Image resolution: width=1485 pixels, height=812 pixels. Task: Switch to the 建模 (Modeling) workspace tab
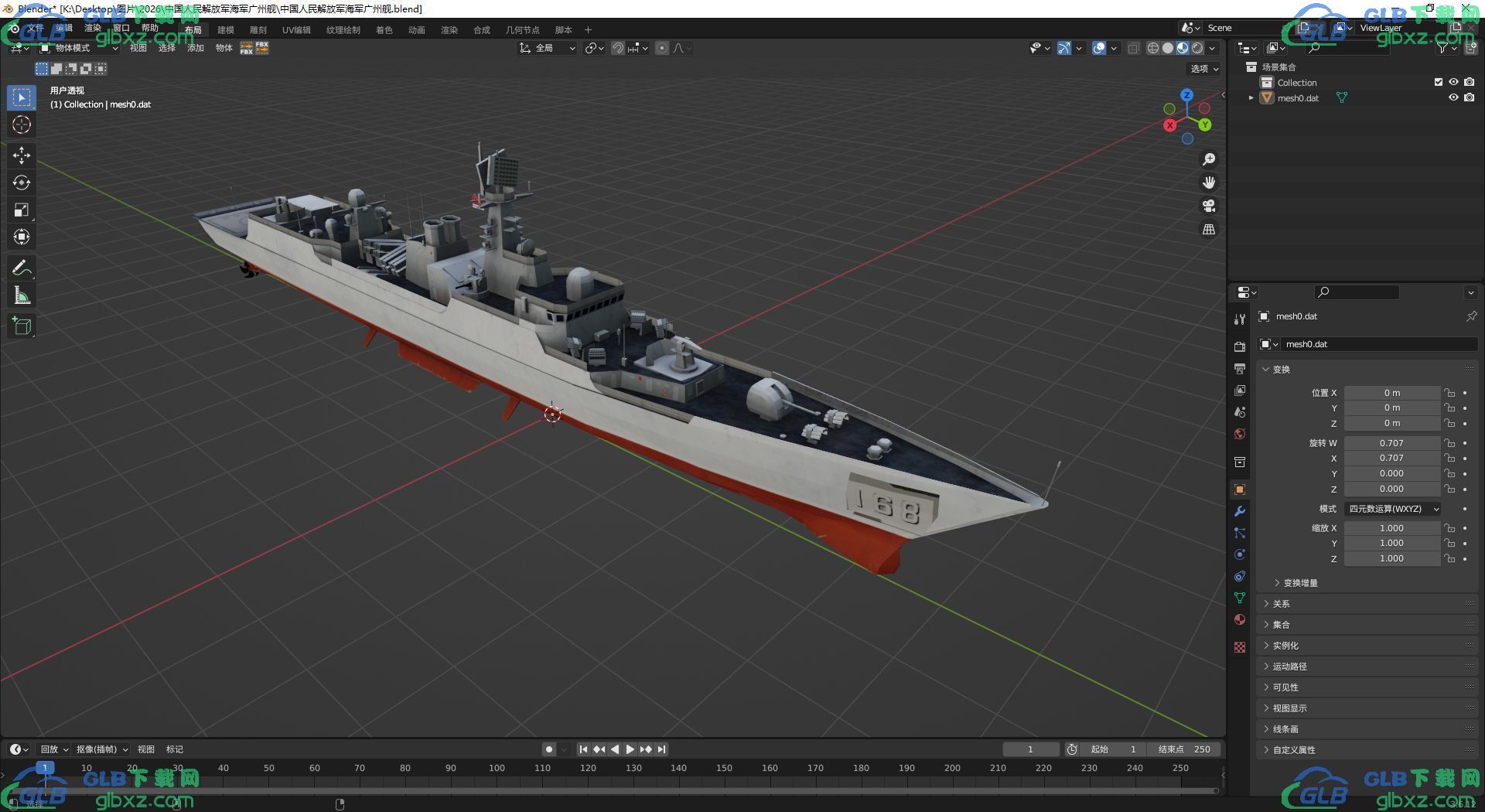226,30
